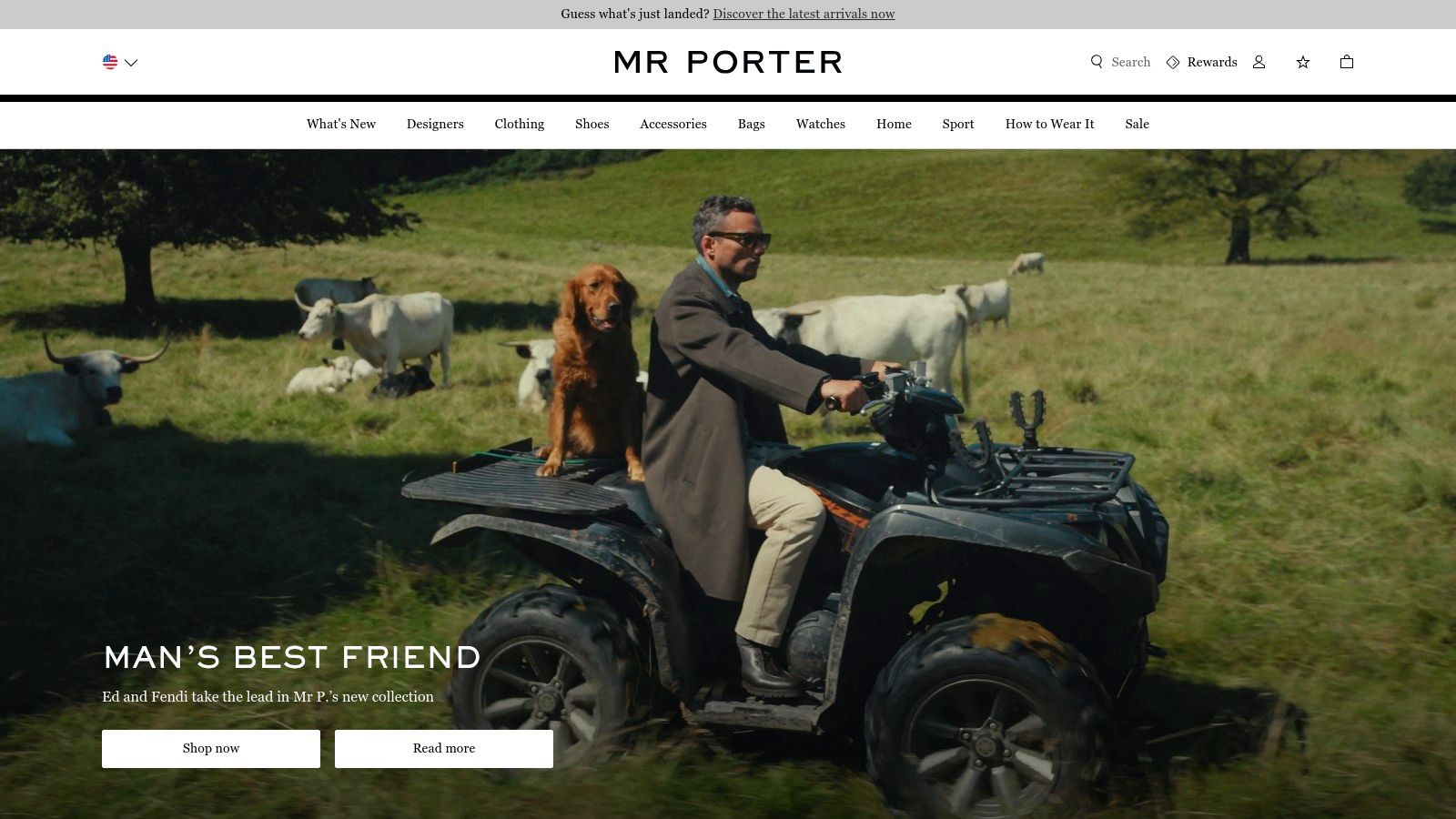Open the shopping bag icon
The height and width of the screenshot is (819, 1456).
[x=1347, y=62]
